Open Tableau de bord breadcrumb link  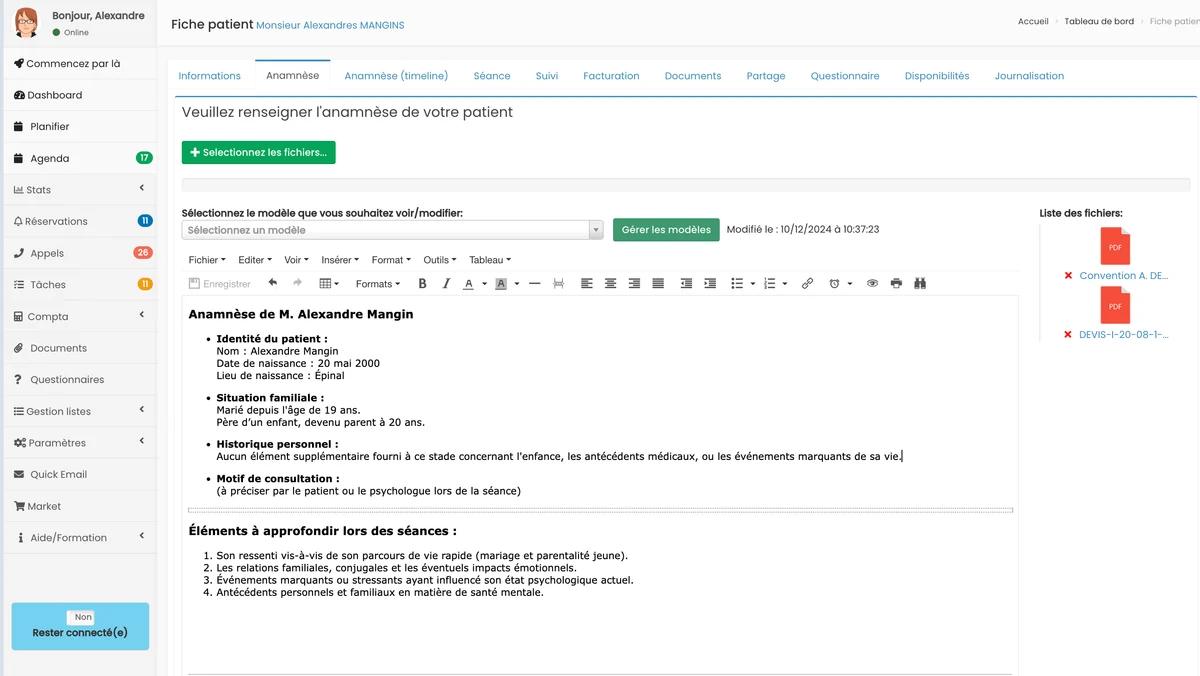click(1099, 21)
